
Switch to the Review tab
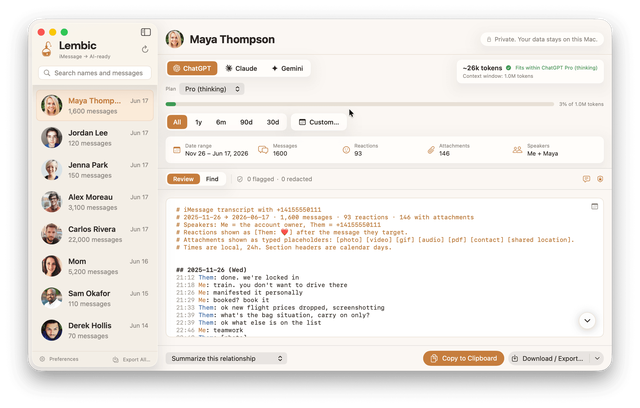[183, 179]
